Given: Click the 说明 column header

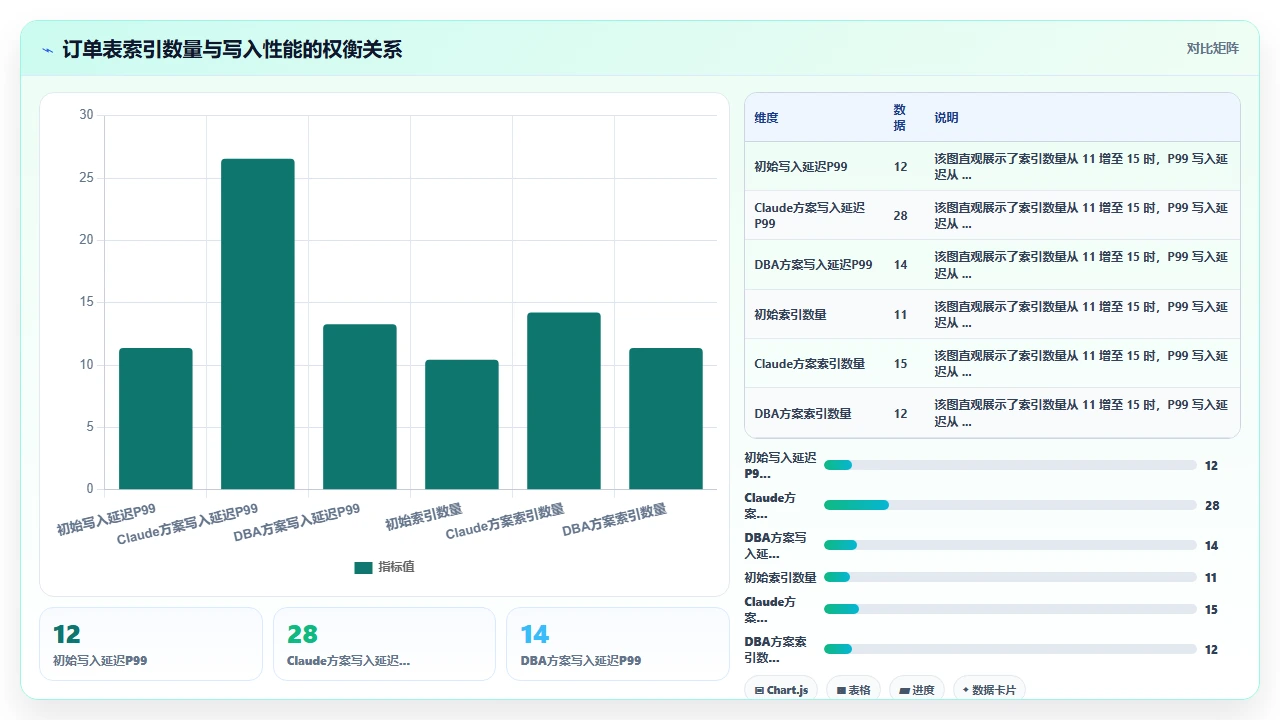Looking at the screenshot, I should pyautogui.click(x=947, y=118).
